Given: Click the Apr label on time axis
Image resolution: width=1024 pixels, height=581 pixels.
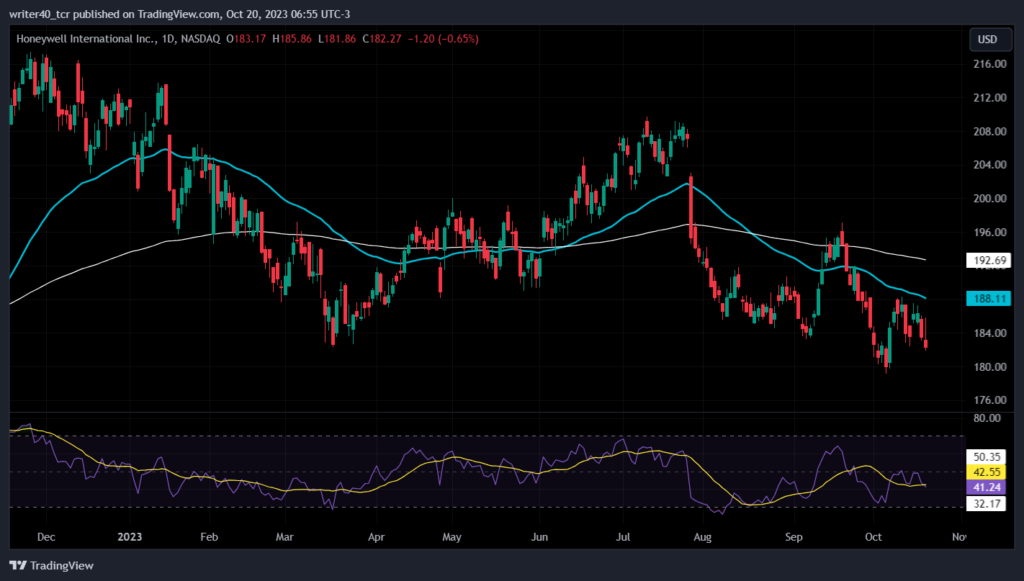Looking at the screenshot, I should pyautogui.click(x=376, y=537).
